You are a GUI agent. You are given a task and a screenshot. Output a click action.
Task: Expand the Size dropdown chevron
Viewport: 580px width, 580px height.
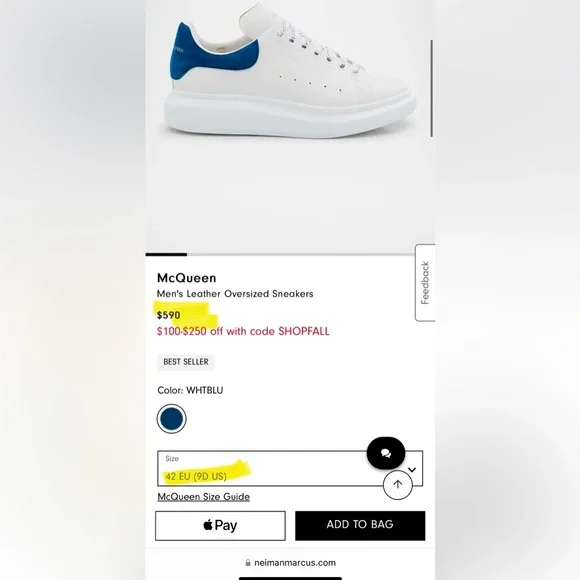(412, 470)
